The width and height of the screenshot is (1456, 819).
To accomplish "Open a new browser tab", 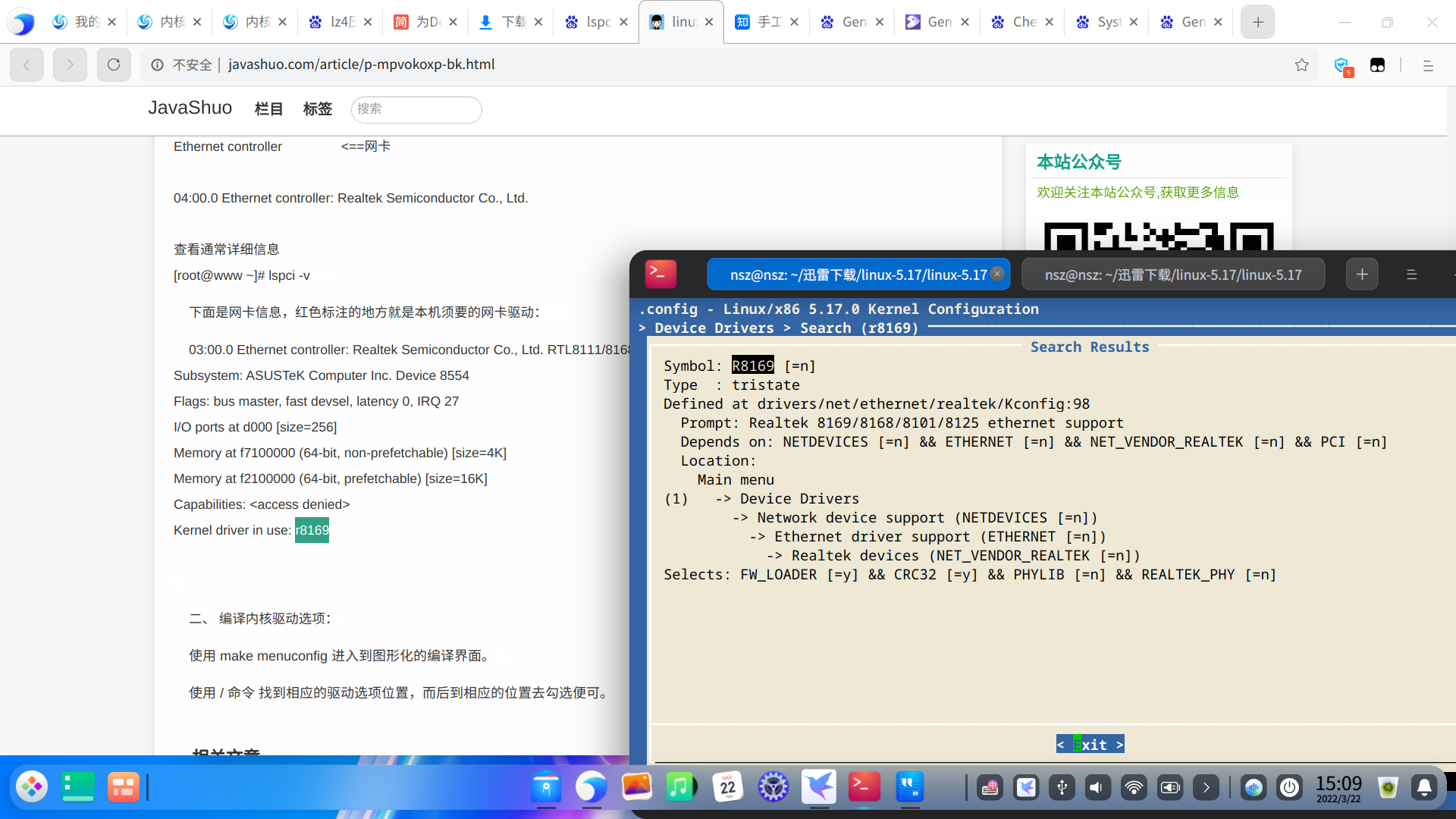I will 1257,22.
